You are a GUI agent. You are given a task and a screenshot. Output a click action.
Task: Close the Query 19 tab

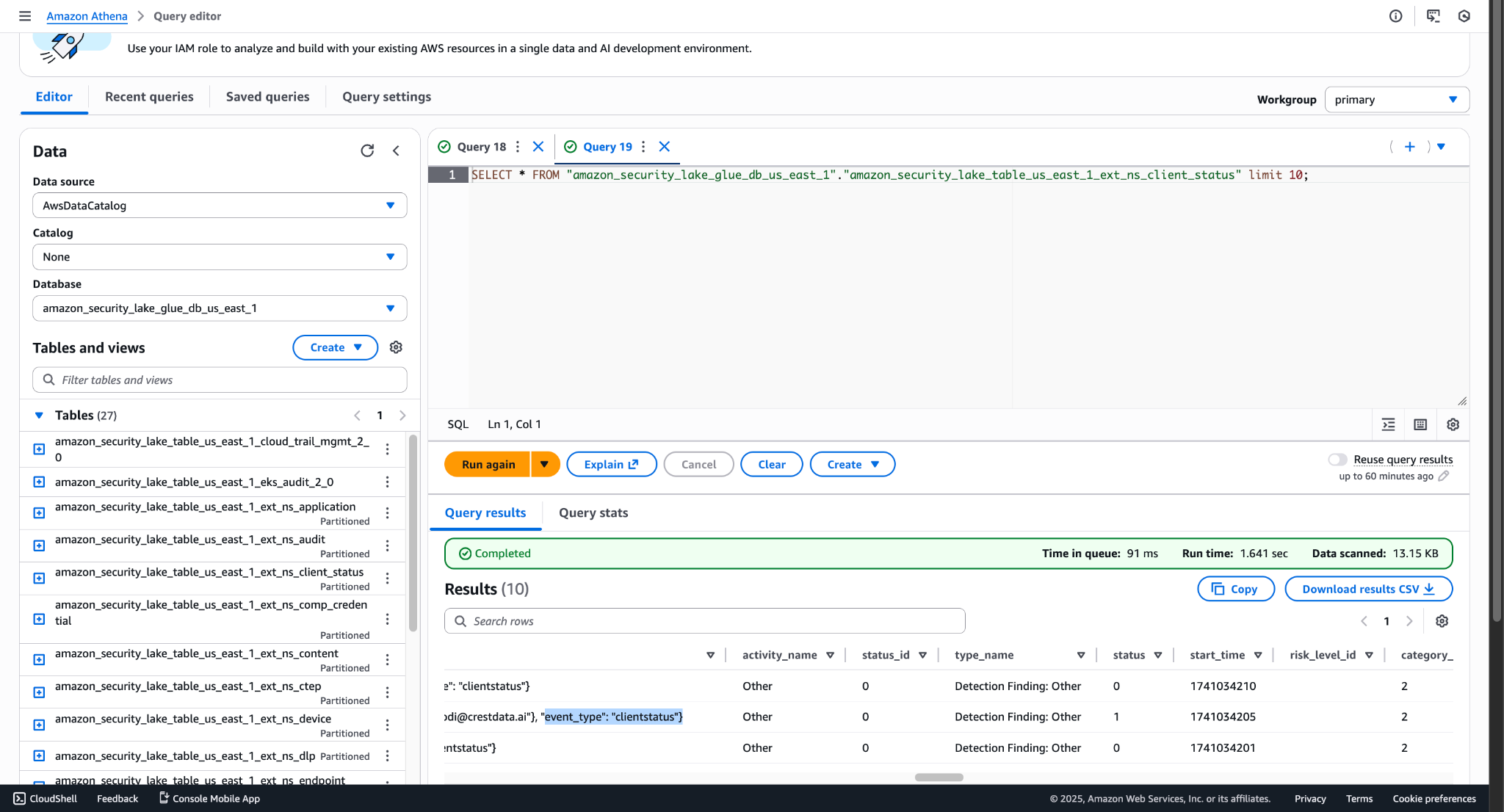click(665, 147)
